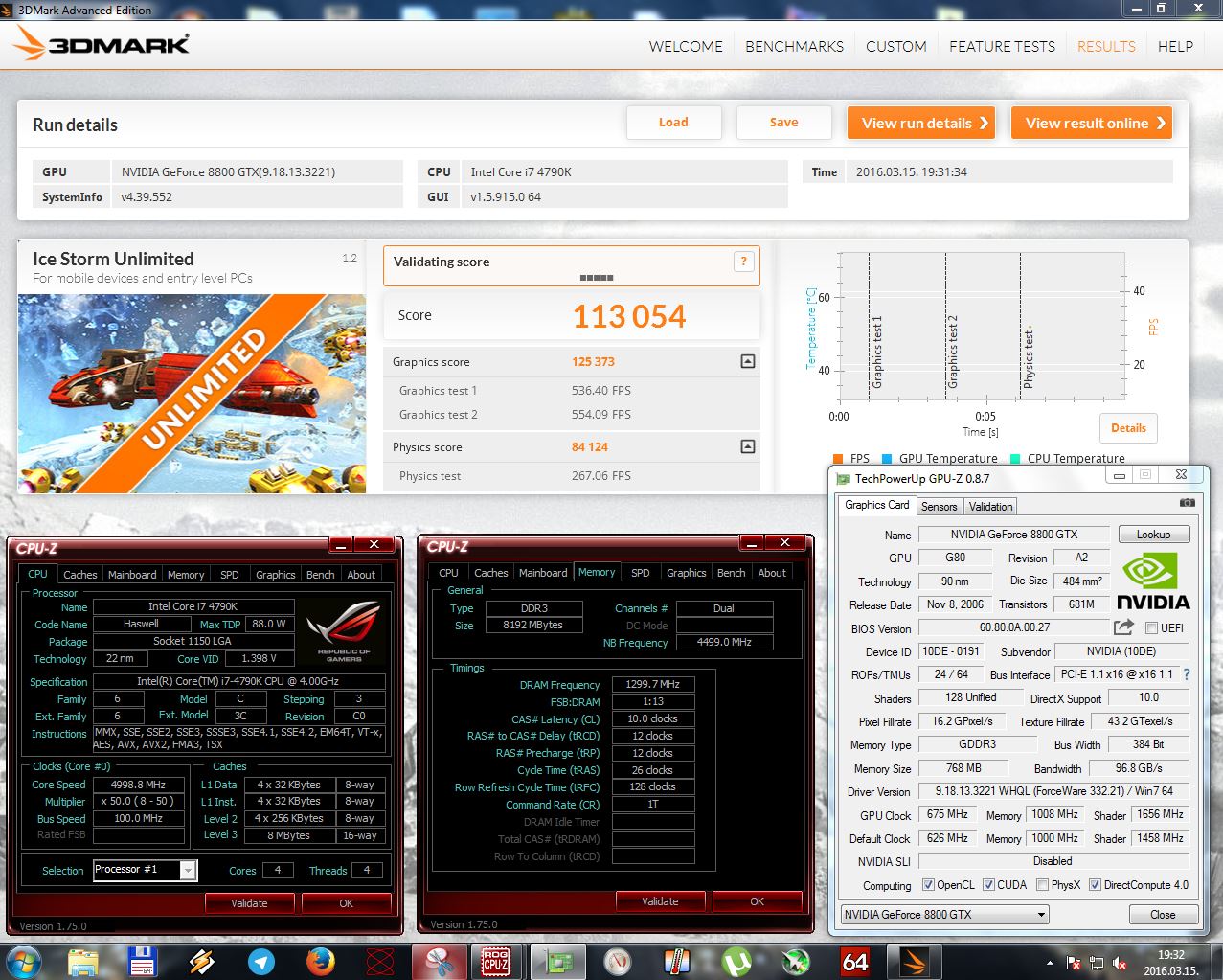The image size is (1223, 980).
Task: Click View run details button
Action: 921,123
